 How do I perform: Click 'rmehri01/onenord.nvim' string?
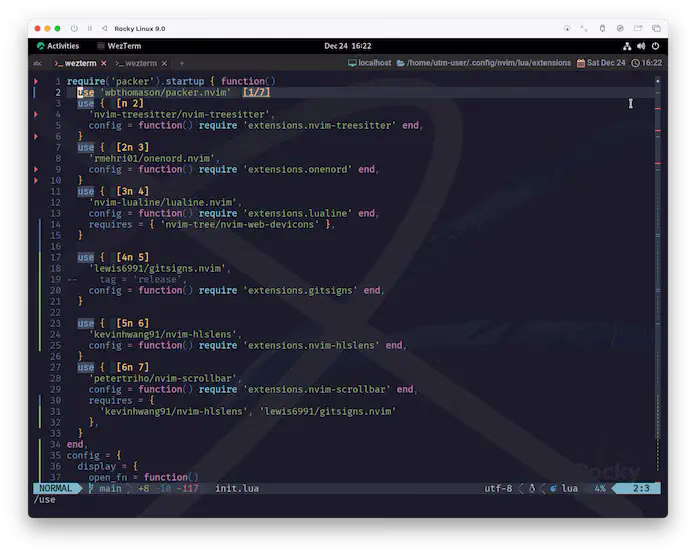[x=152, y=159]
